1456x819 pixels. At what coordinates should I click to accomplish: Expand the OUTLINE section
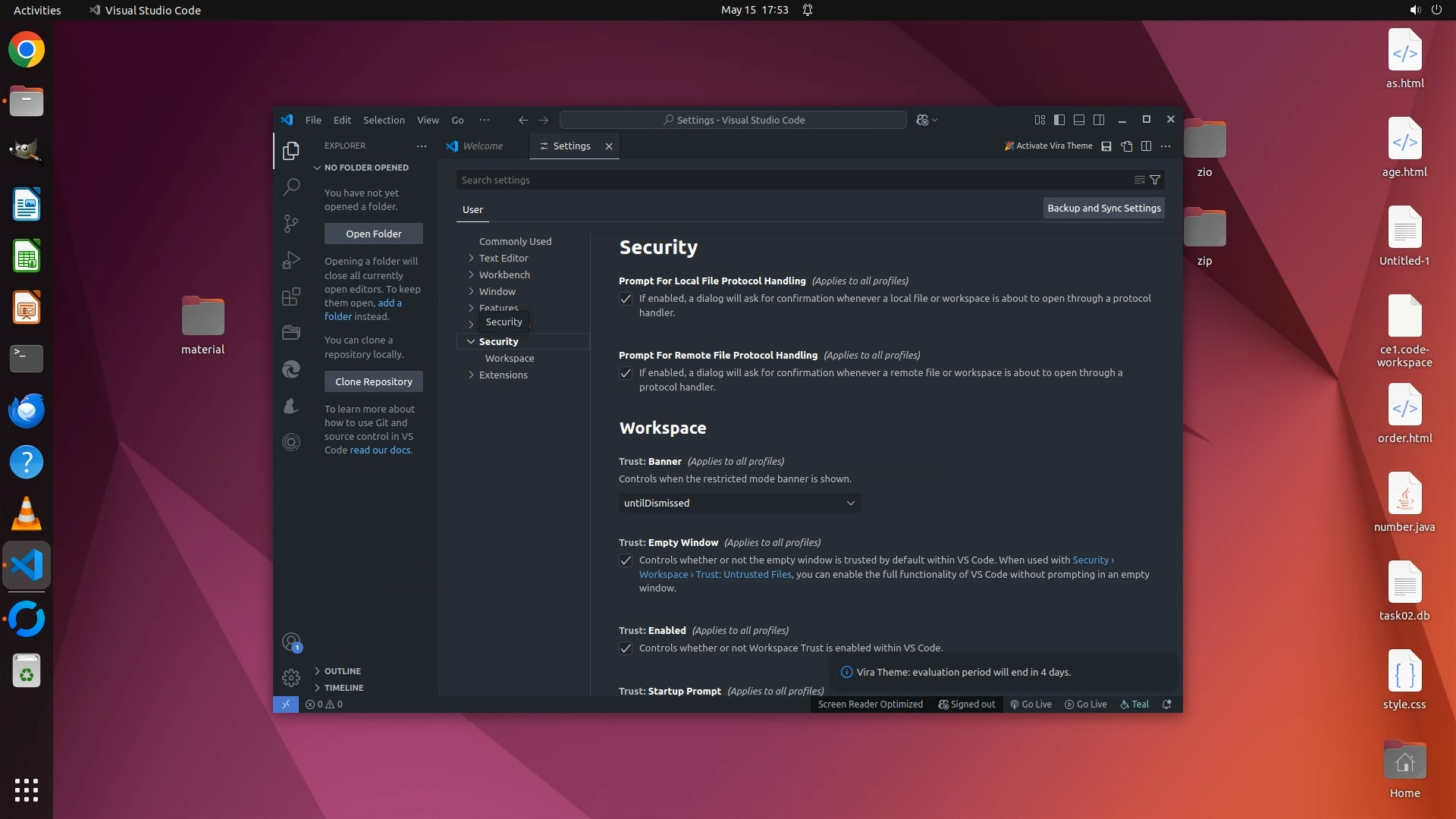tap(342, 671)
